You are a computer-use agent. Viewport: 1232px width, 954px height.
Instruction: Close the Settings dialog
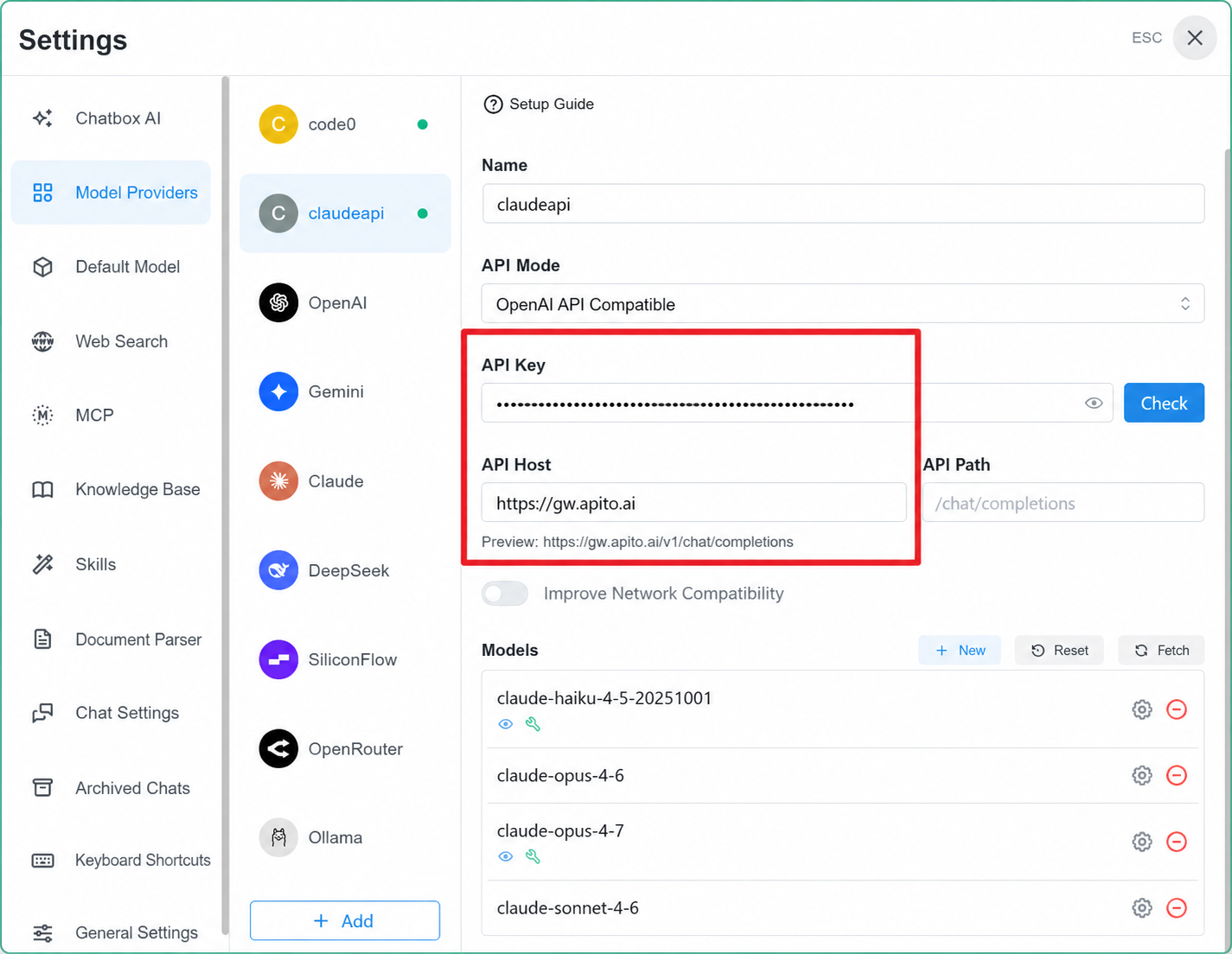click(1195, 38)
